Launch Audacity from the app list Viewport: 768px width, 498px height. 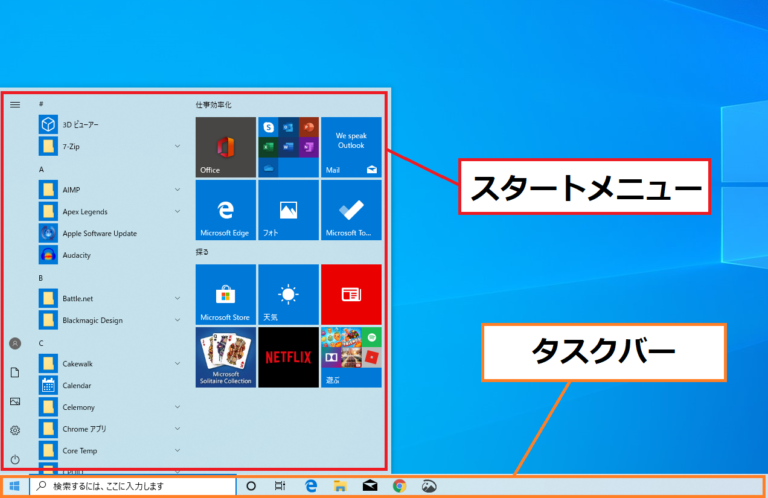pyautogui.click(x=110, y=255)
